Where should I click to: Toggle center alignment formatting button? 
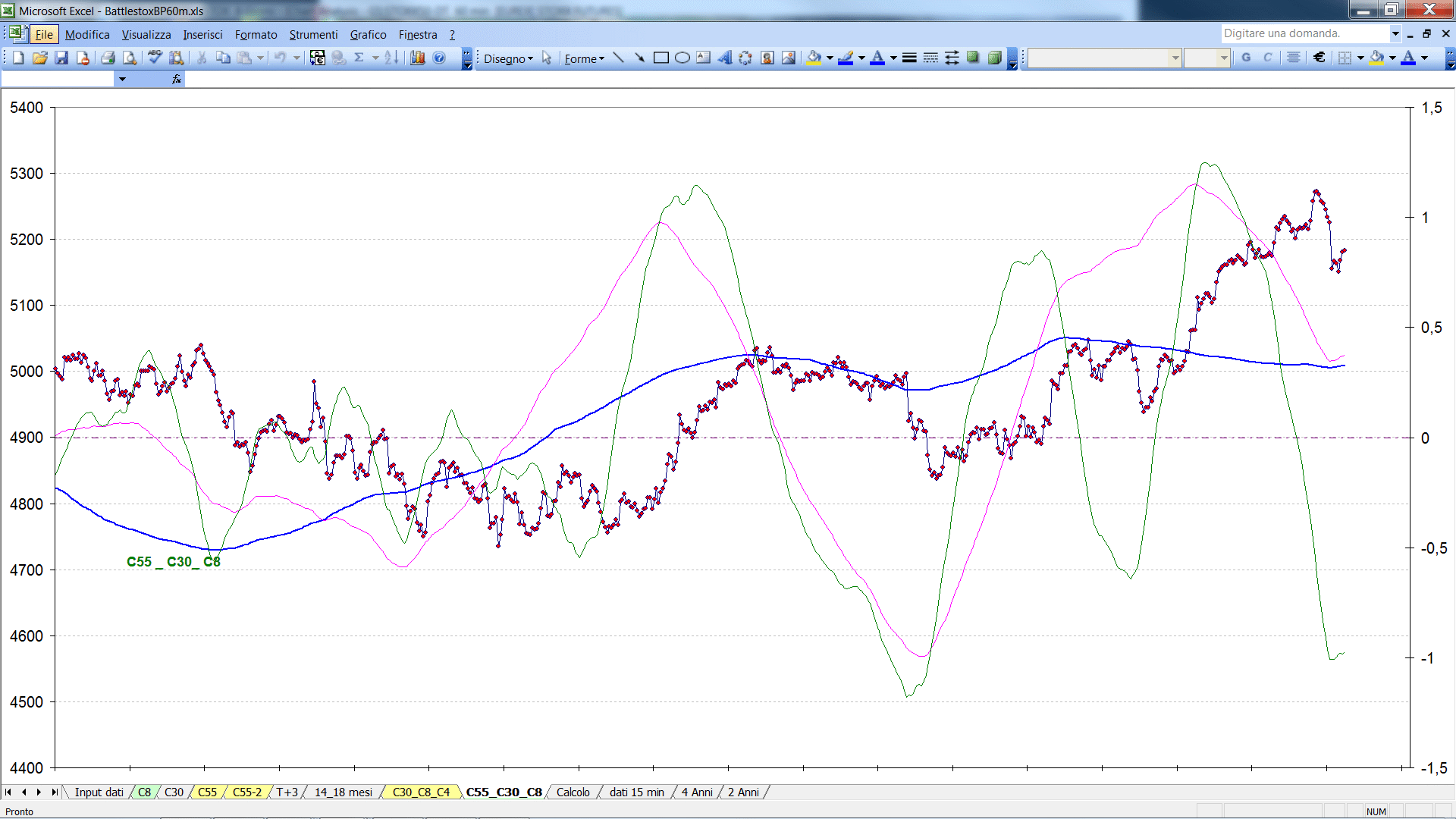click(x=1294, y=58)
